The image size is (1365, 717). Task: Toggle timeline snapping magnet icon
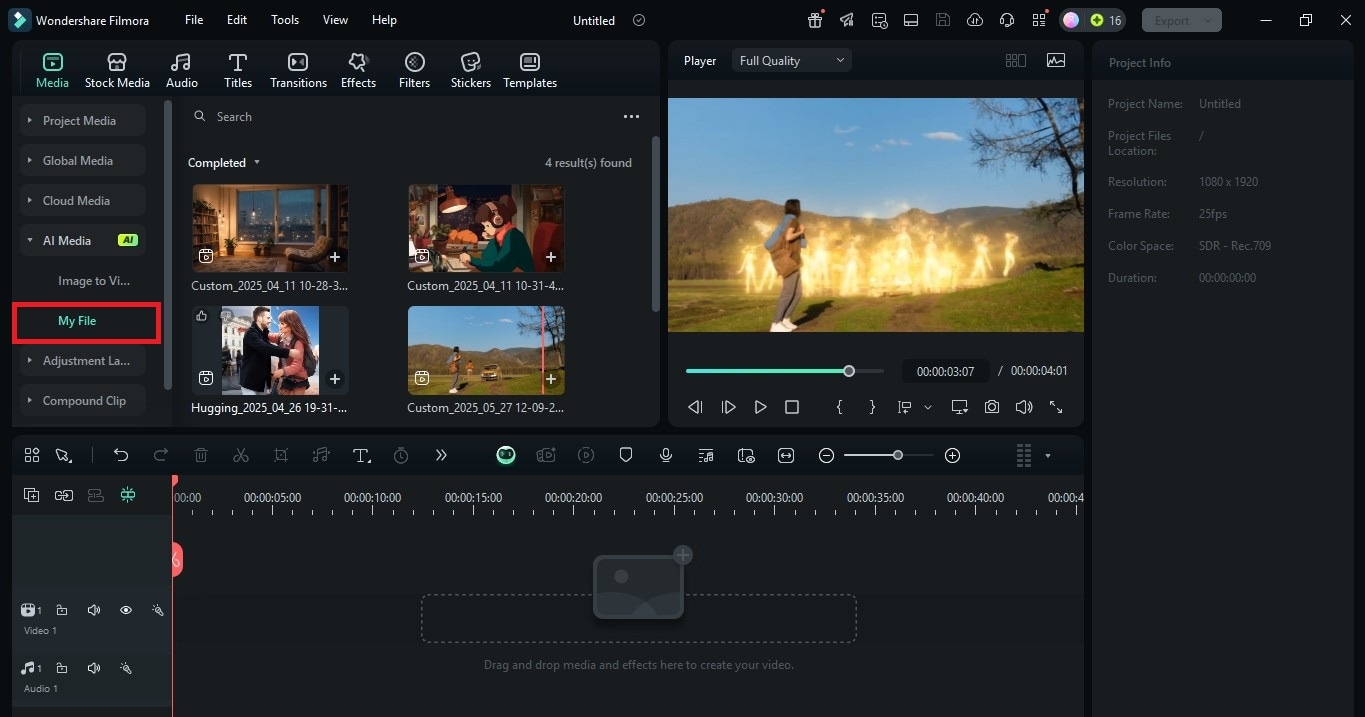127,495
